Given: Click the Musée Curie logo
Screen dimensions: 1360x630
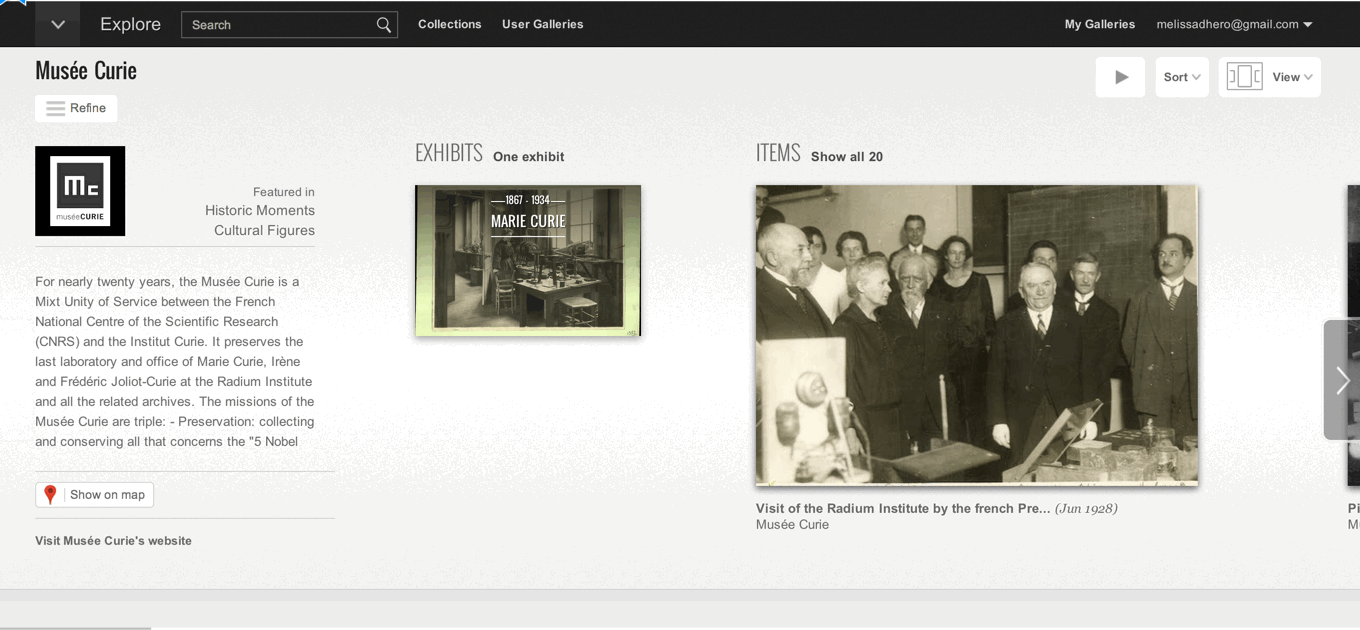Looking at the screenshot, I should coord(80,190).
